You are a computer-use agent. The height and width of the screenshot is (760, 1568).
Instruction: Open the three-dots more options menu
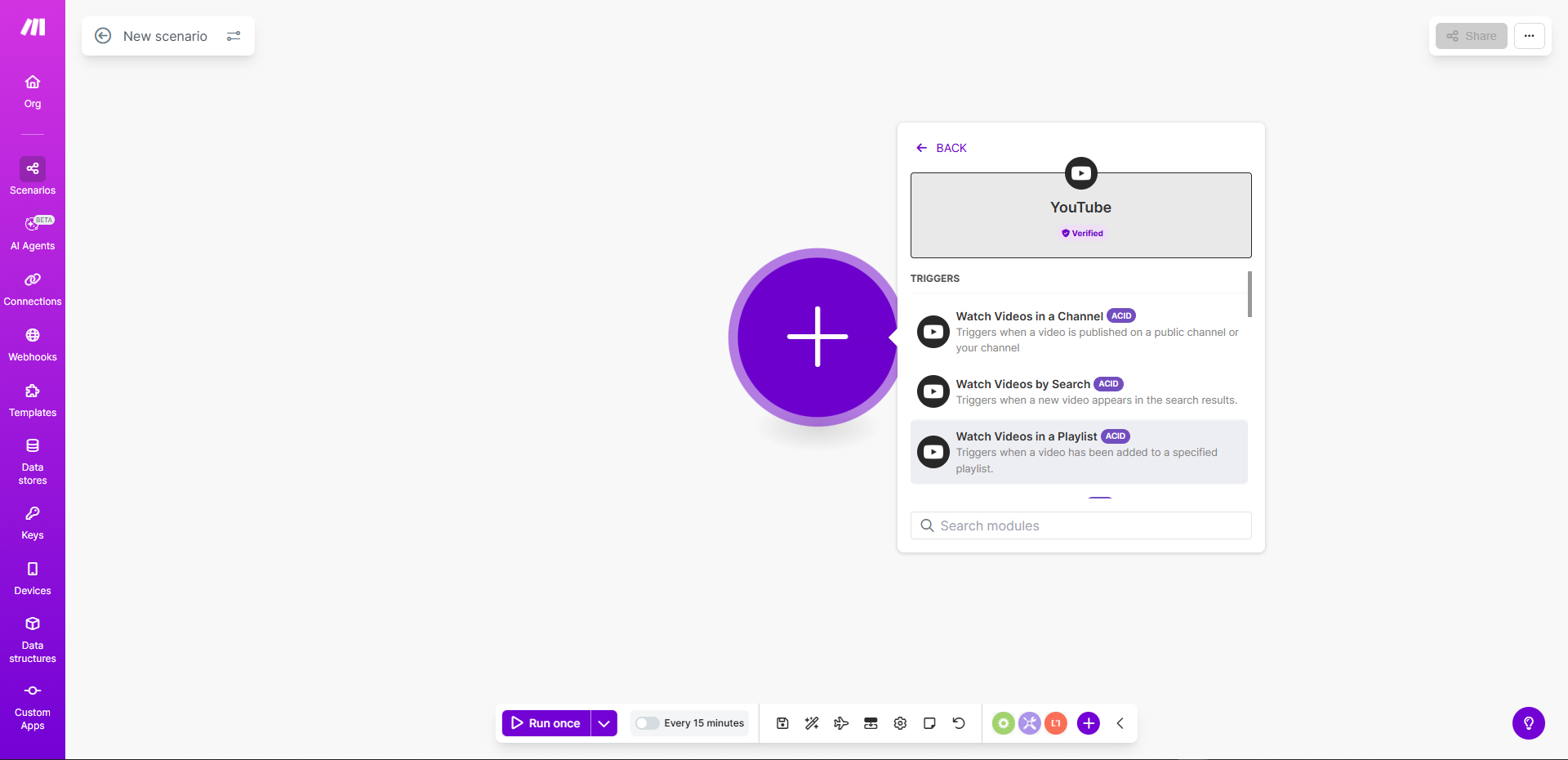click(x=1529, y=36)
